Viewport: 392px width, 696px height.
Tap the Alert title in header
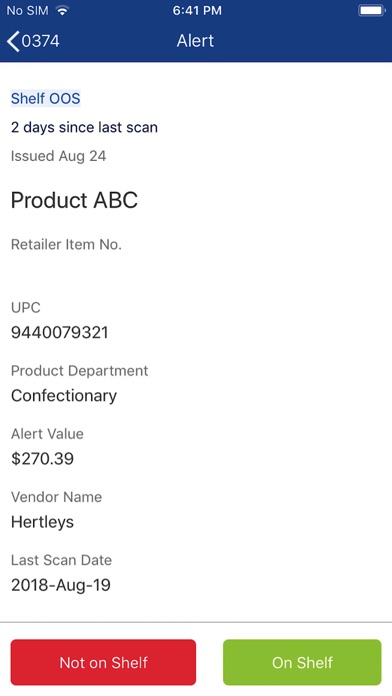point(195,41)
